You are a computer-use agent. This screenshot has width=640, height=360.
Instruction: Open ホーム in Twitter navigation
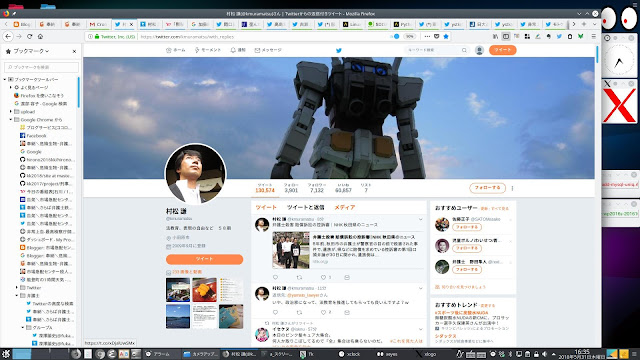pyautogui.click(x=176, y=50)
